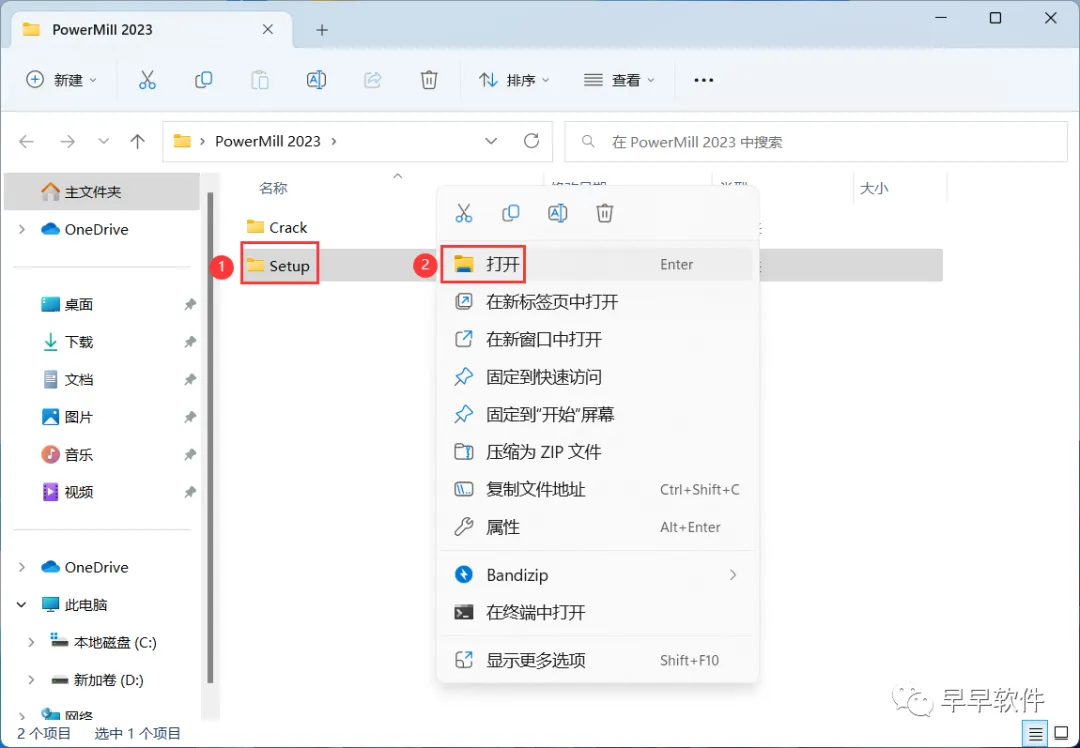Screen dimensions: 1080x748
Task: Select the PowerMill 2023 tab
Action: click(x=152, y=30)
